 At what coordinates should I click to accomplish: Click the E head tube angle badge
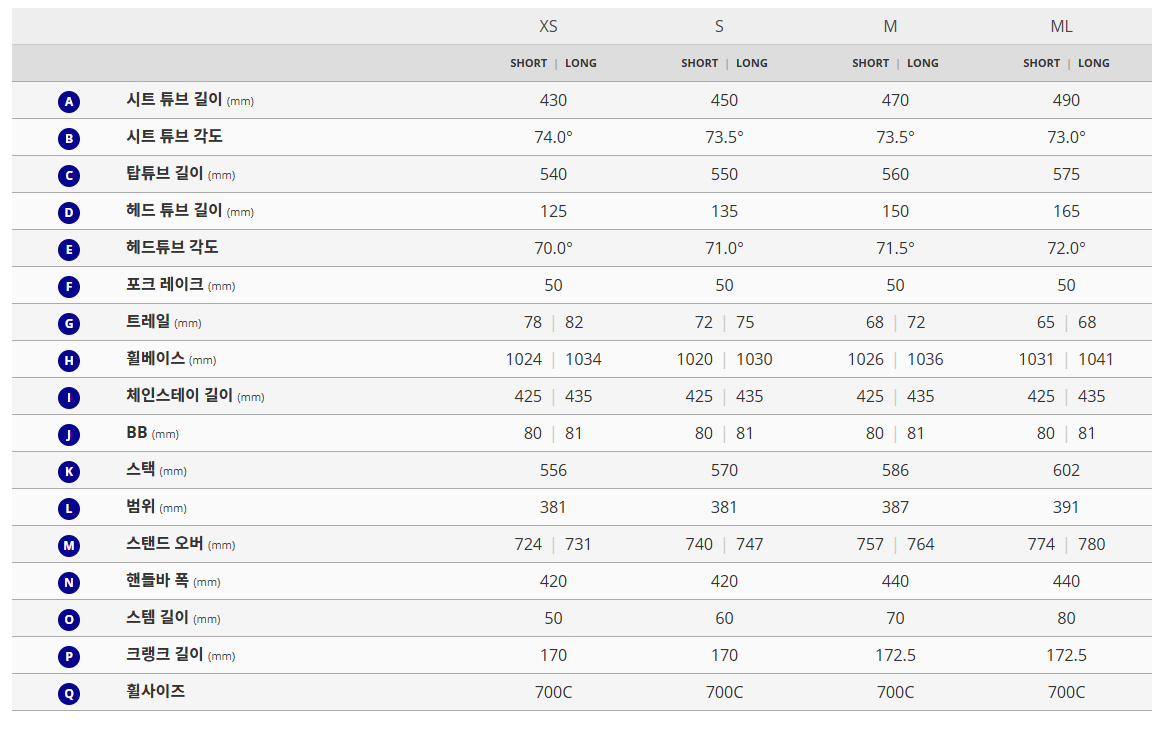(68, 249)
